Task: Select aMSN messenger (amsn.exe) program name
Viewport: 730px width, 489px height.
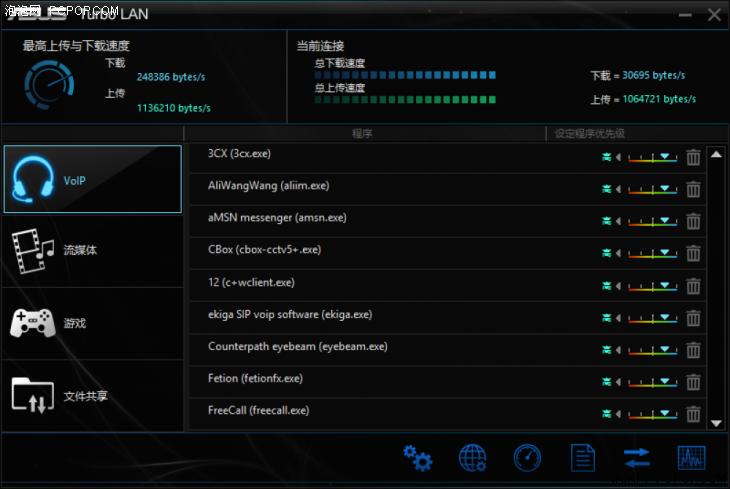Action: point(277,218)
